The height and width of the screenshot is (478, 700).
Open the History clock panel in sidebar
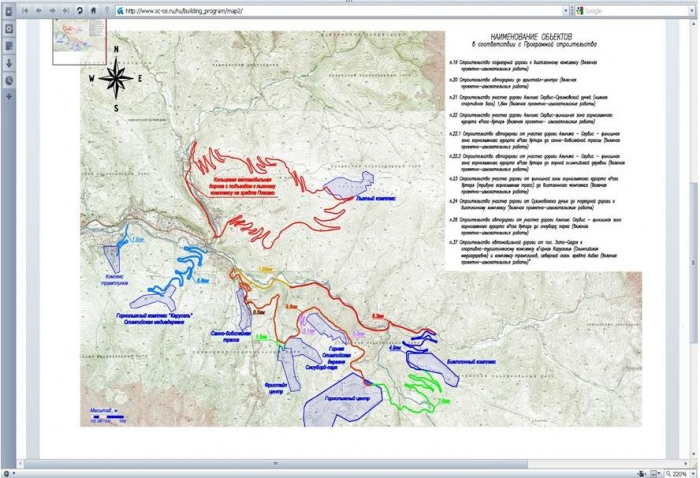coord(9,80)
